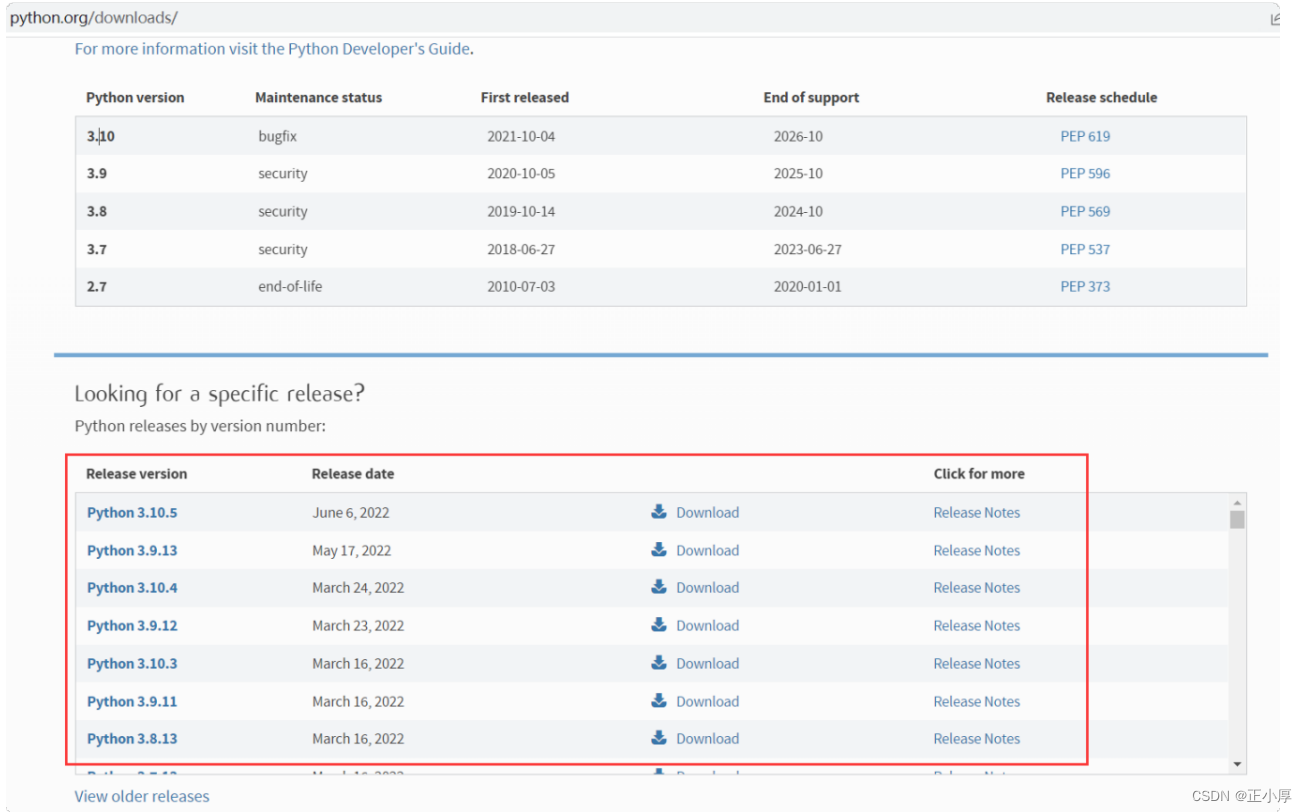Open PEP 619 release schedule
Viewport: 1307px width, 812px height.
(x=1085, y=136)
